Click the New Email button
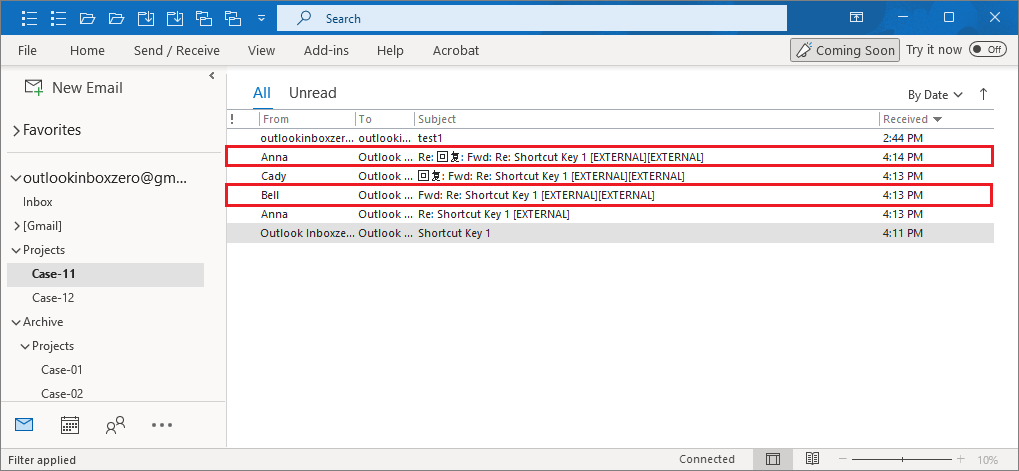Image resolution: width=1019 pixels, height=471 pixels. [x=73, y=88]
